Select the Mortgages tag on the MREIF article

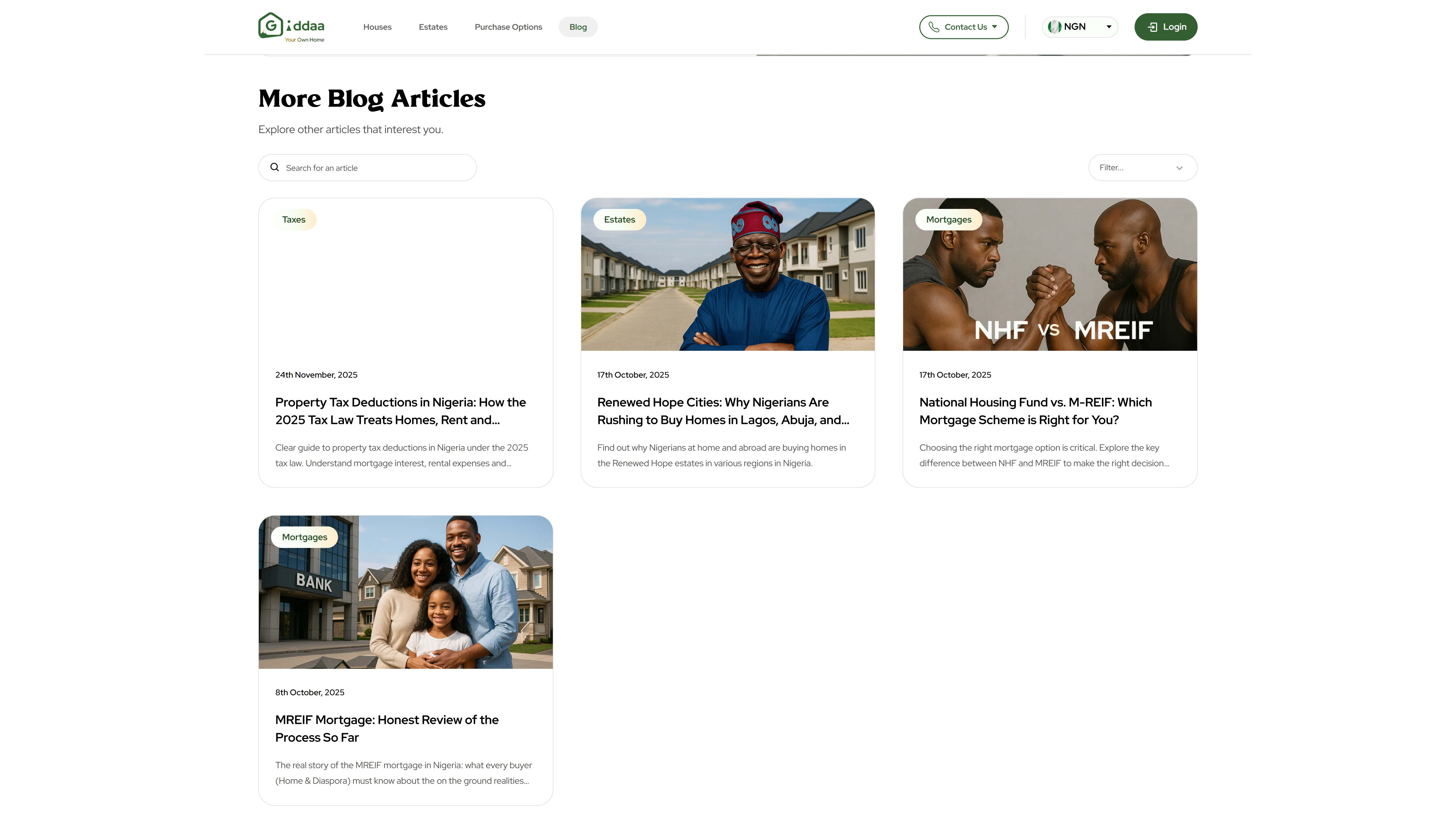click(x=304, y=537)
